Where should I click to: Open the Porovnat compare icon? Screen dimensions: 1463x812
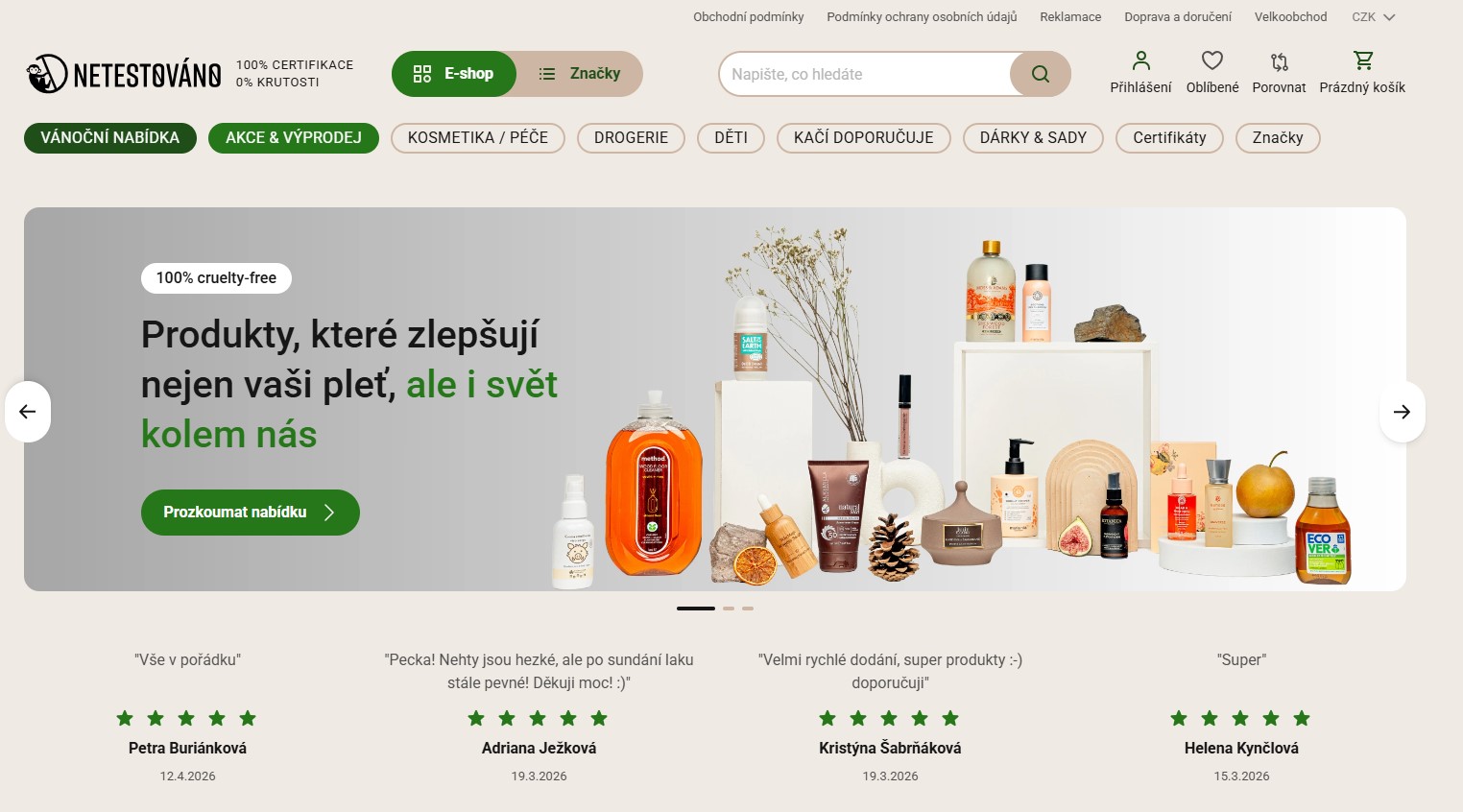1279,73
